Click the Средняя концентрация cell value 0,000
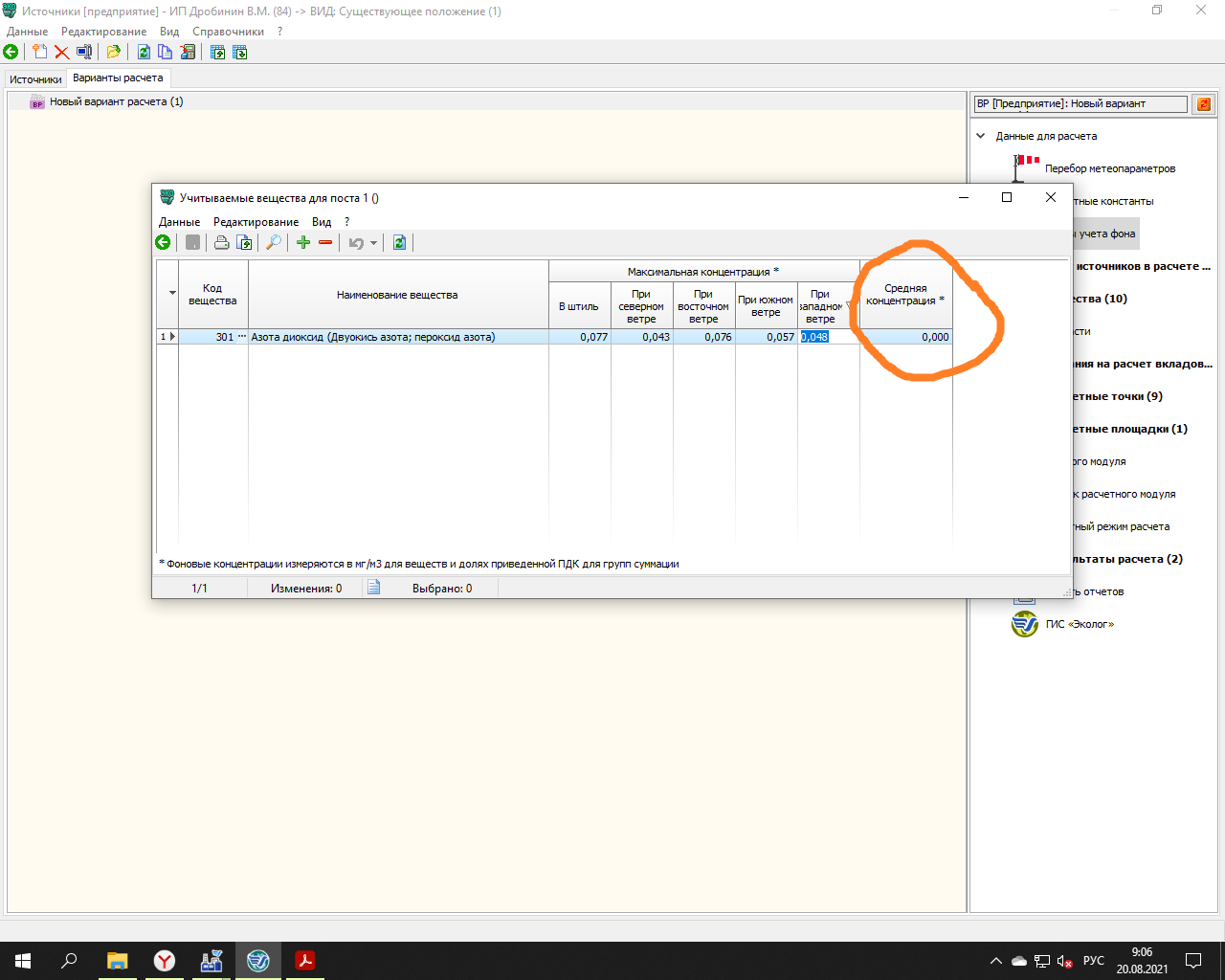The width and height of the screenshot is (1225, 980). click(905, 337)
